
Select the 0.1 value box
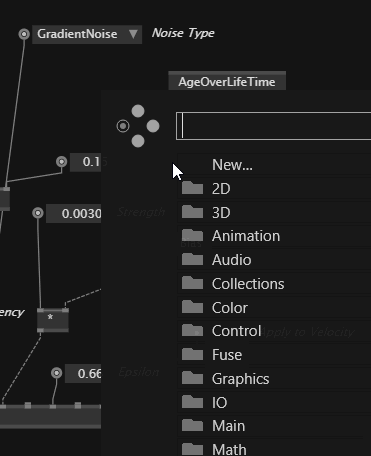pos(86,162)
